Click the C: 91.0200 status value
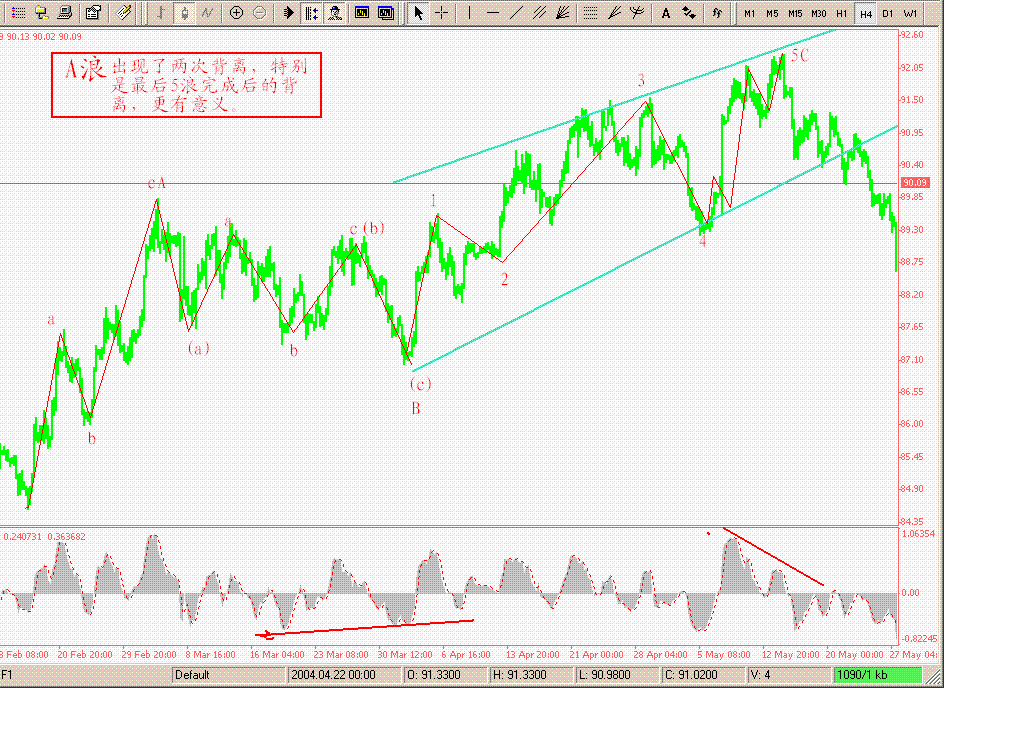The width and height of the screenshot is (1022, 730). coord(702,675)
